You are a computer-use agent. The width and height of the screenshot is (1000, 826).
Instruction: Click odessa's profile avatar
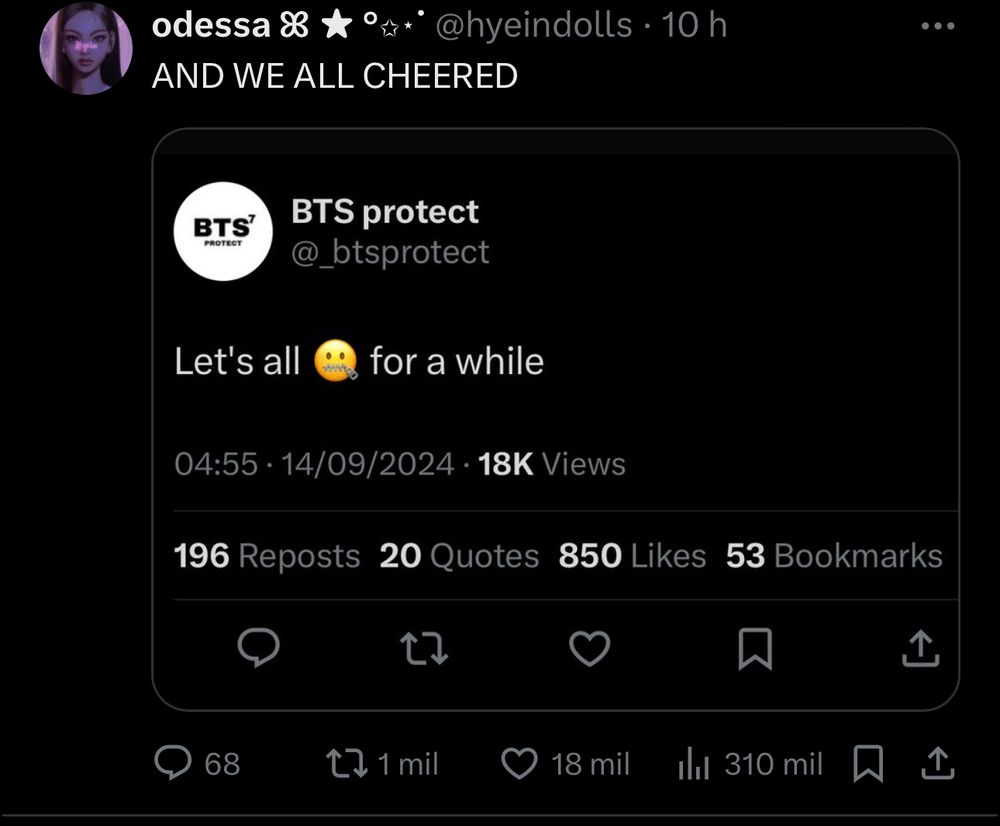(86, 50)
